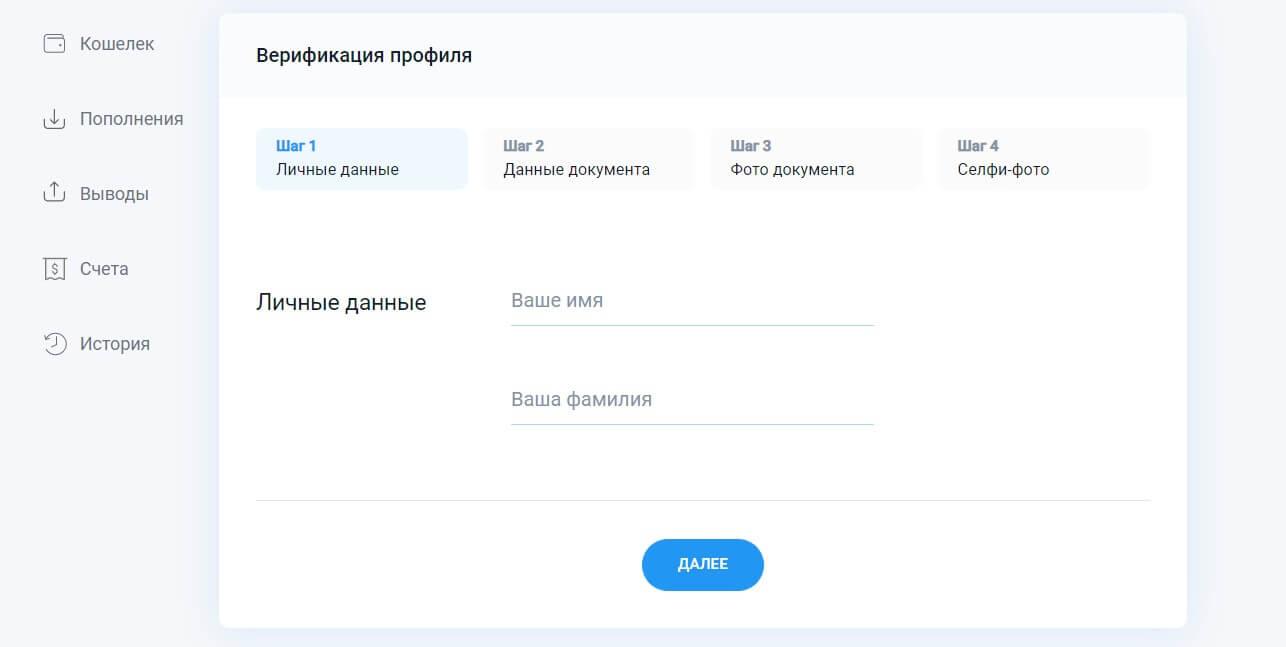1286x647 pixels.
Task: Focus the Ваше имя input field
Action: point(692,302)
